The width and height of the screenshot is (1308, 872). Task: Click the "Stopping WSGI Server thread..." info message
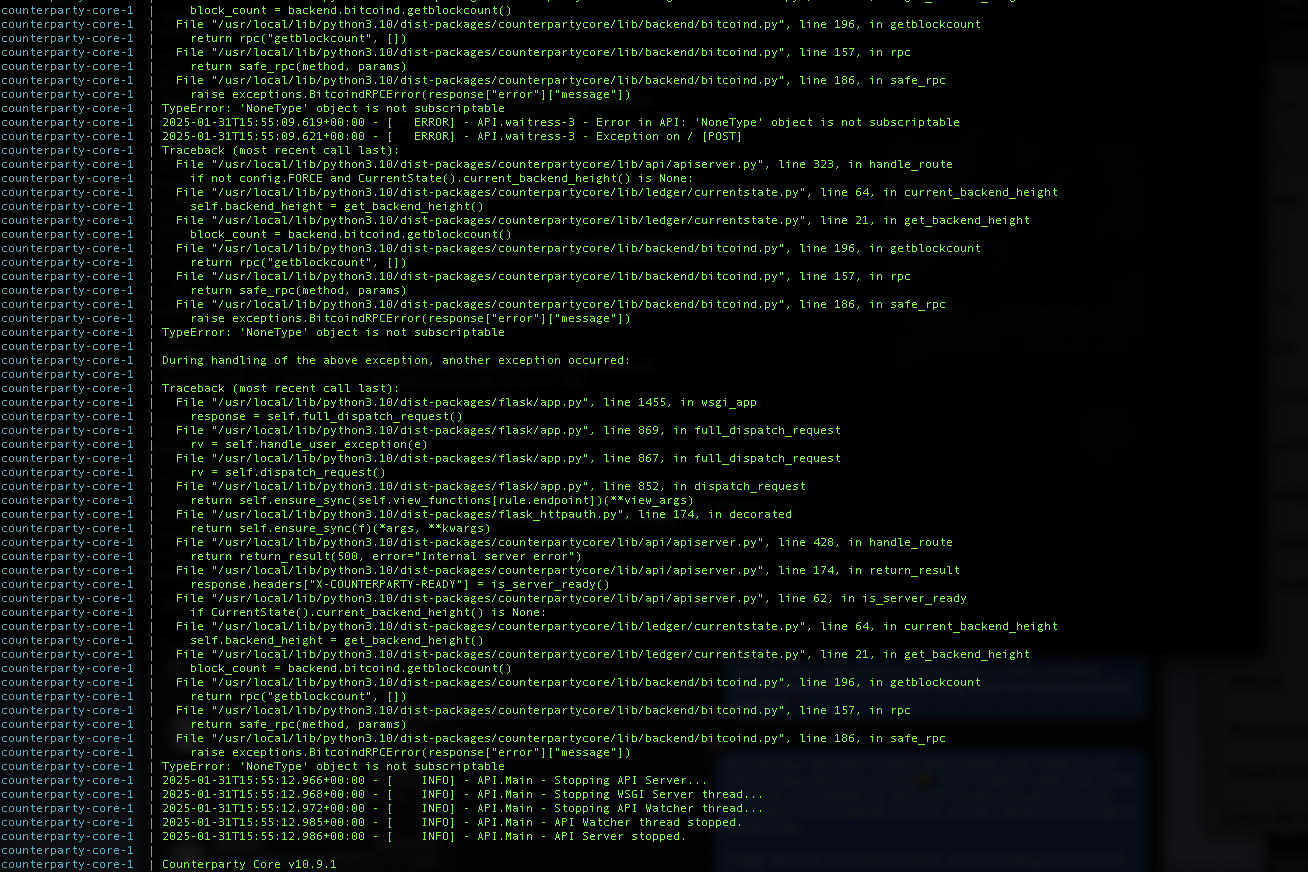point(658,794)
